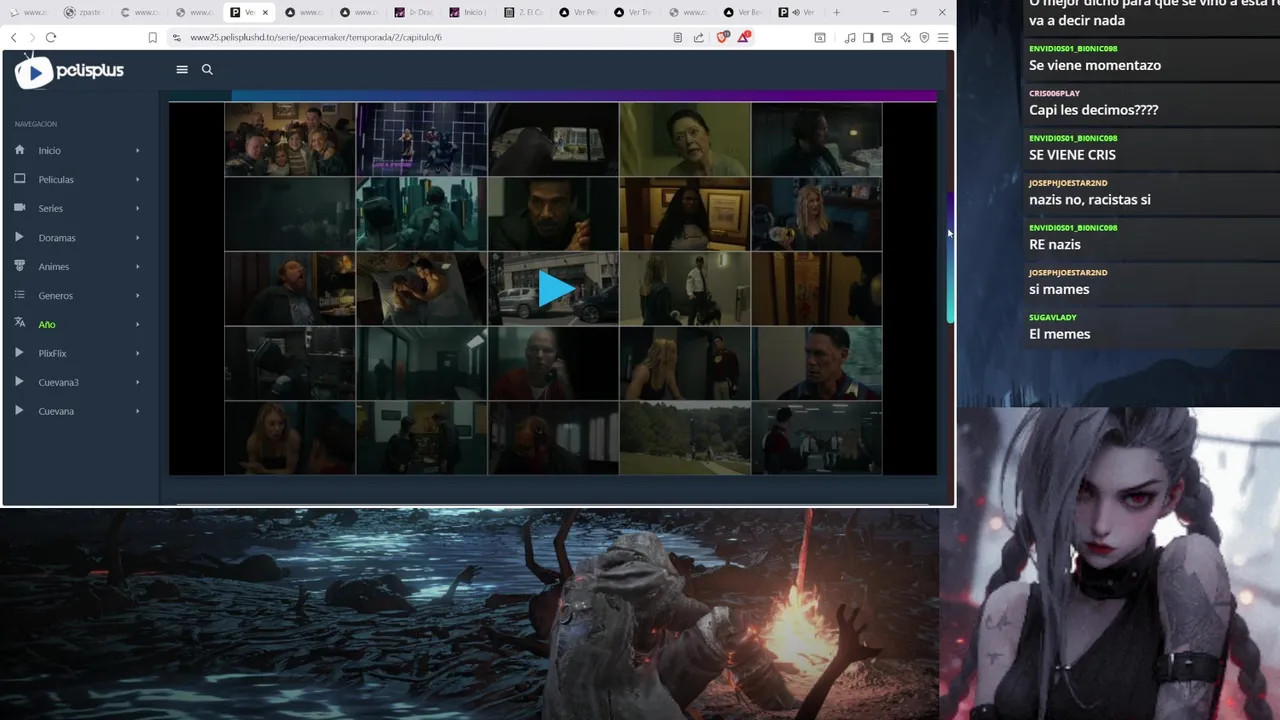This screenshot has width=1280, height=720.
Task: Click the NAVEGACION sidebar heading
Action: click(36, 124)
